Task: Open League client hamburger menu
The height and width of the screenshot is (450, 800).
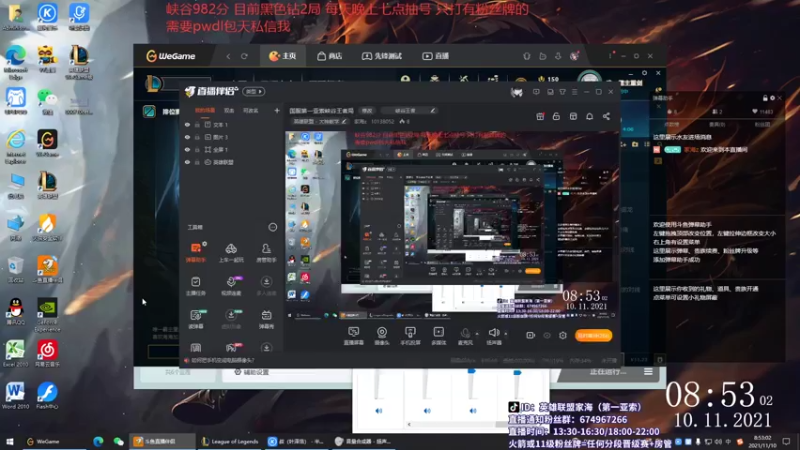Action: pos(648,372)
